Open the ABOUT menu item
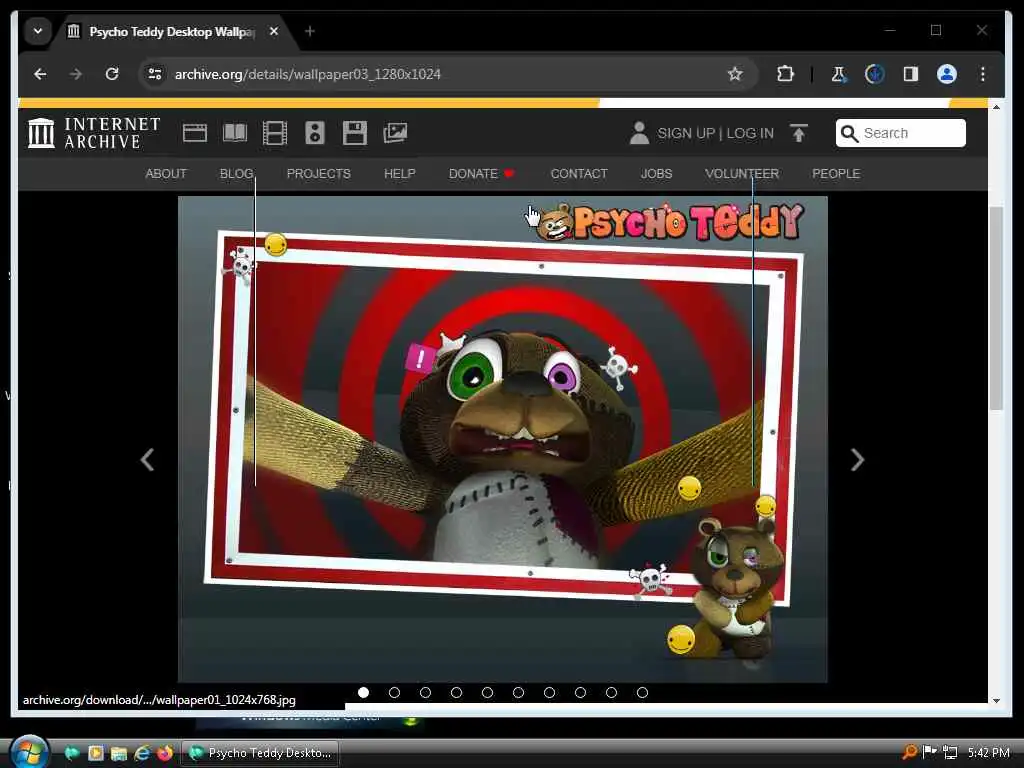 (166, 174)
